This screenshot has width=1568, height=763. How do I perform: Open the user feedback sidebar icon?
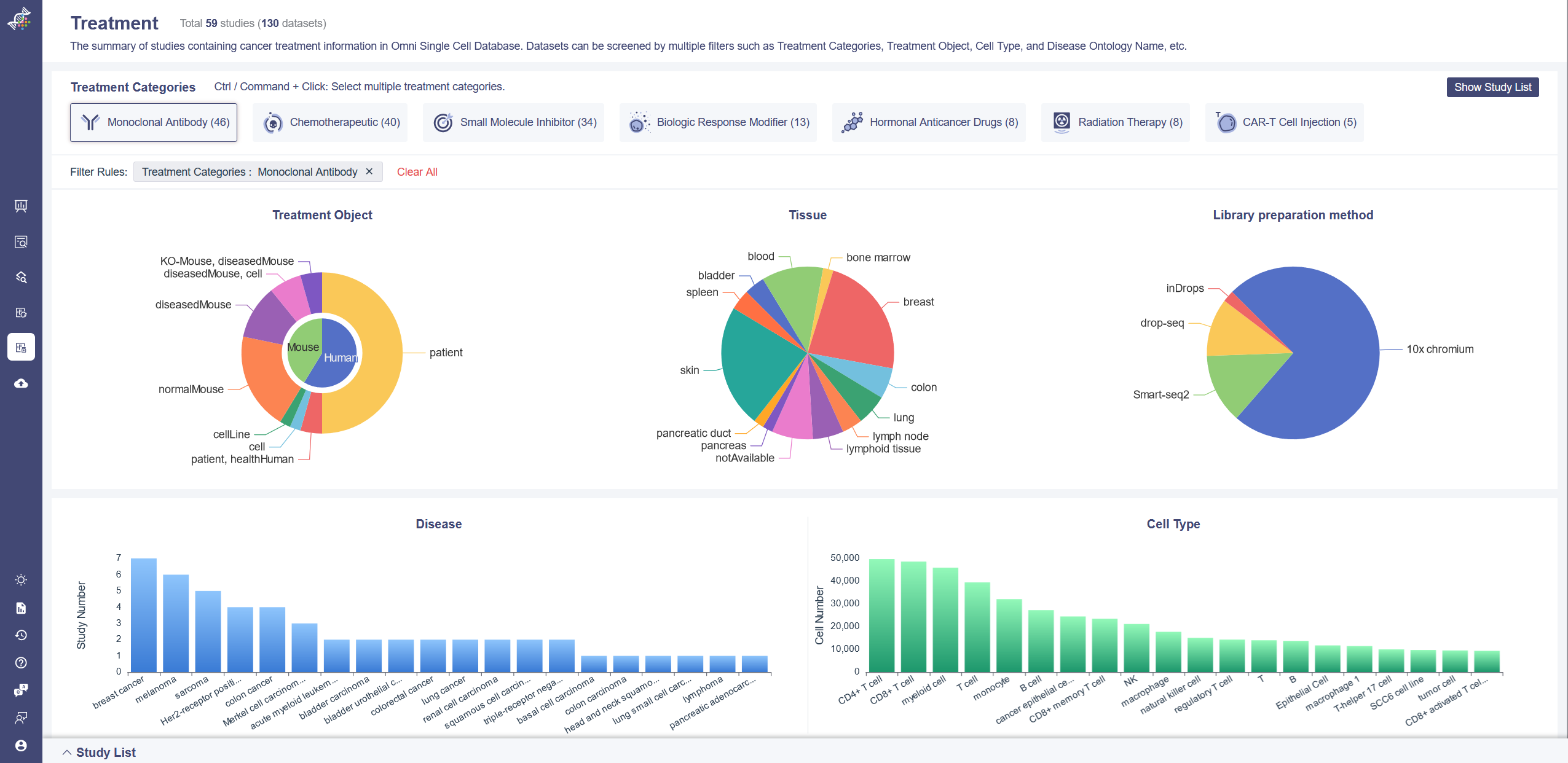[x=21, y=718]
